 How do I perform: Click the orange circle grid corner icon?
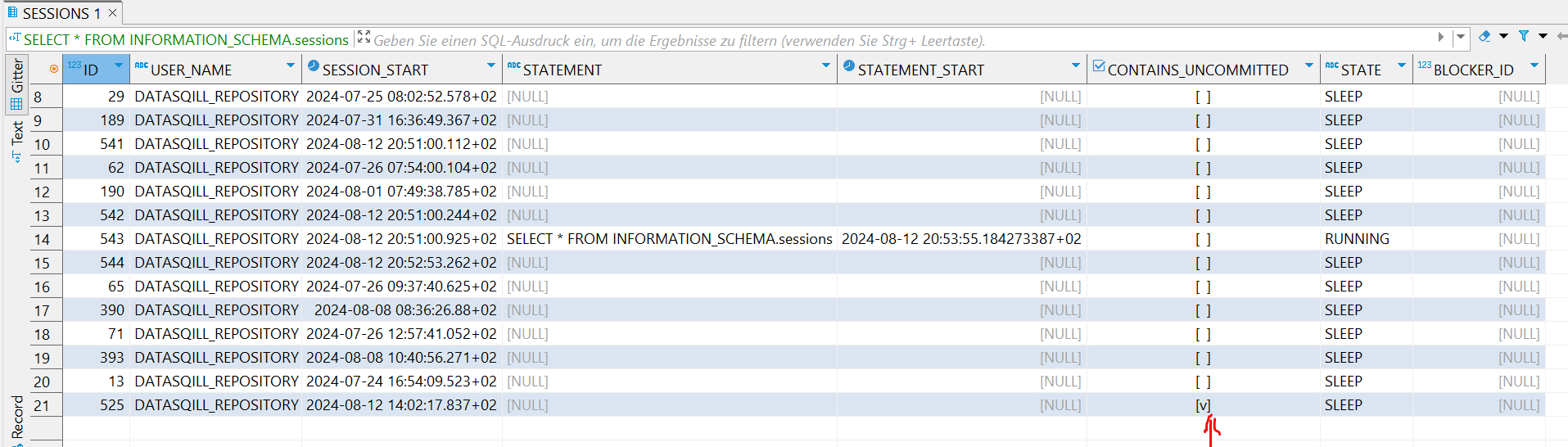click(x=54, y=70)
